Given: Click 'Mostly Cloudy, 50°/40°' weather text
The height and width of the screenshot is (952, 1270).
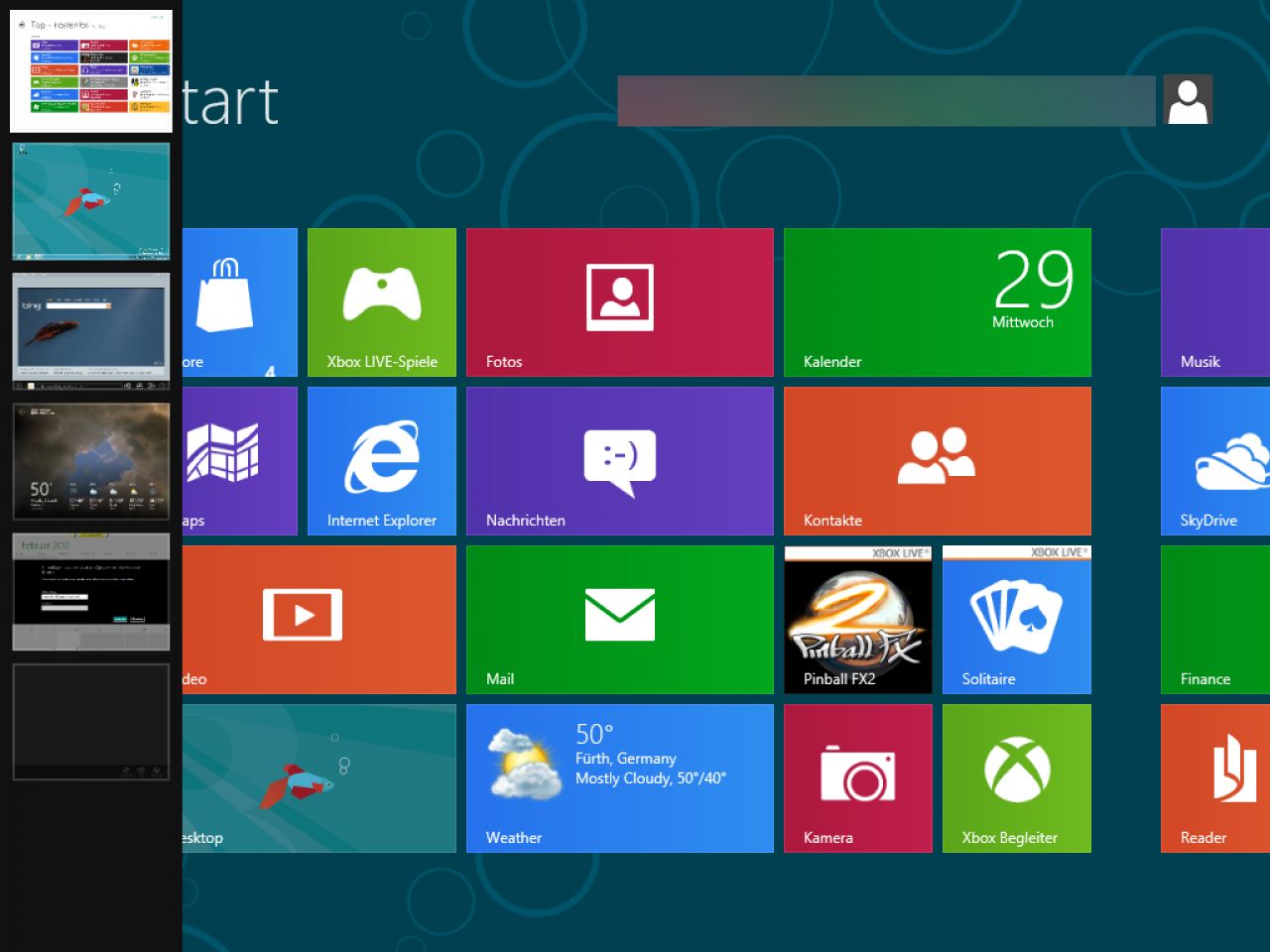Looking at the screenshot, I should tap(651, 778).
